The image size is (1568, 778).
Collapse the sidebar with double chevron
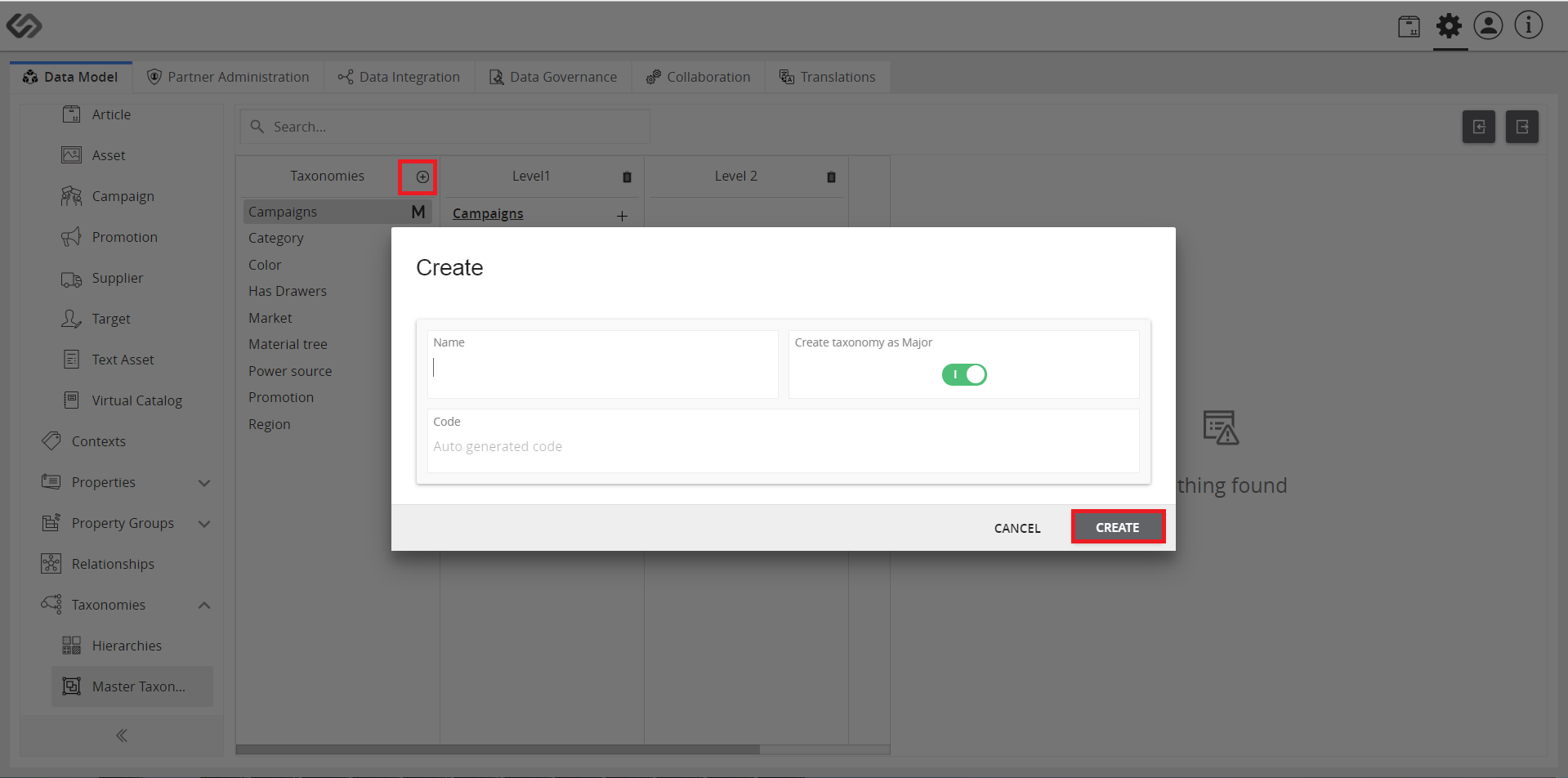122,736
